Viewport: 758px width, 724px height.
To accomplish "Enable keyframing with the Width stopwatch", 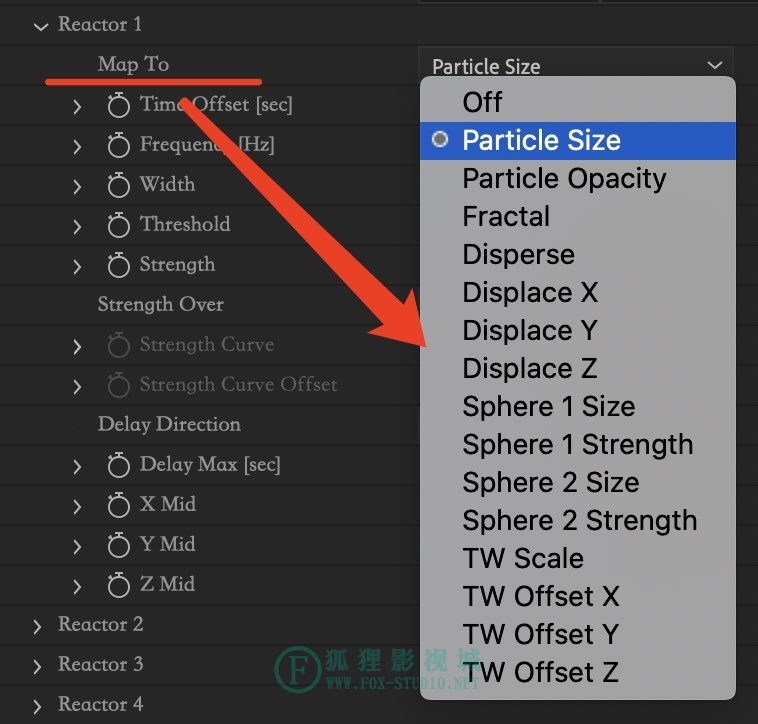I will pos(118,185).
